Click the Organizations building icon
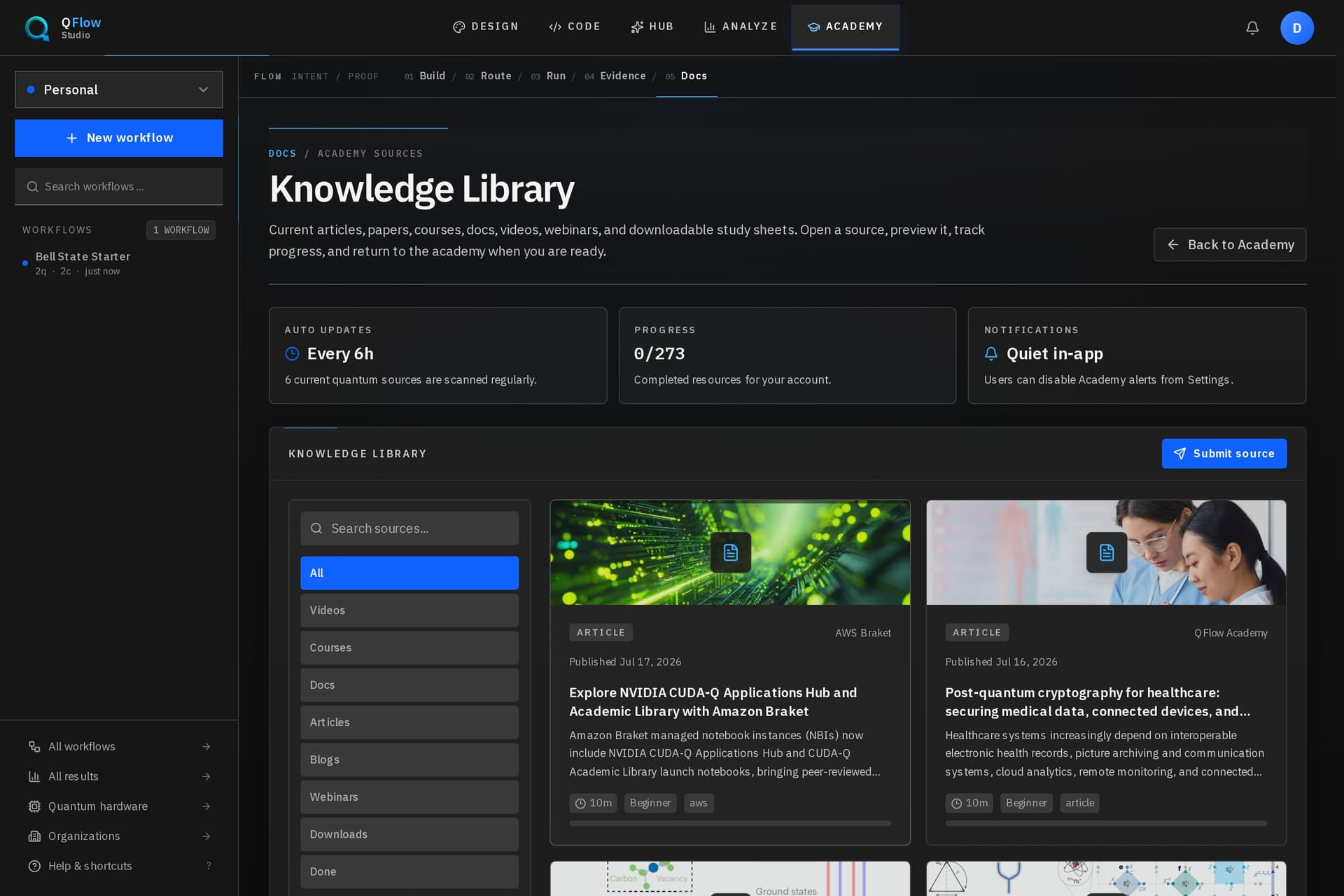 [34, 836]
